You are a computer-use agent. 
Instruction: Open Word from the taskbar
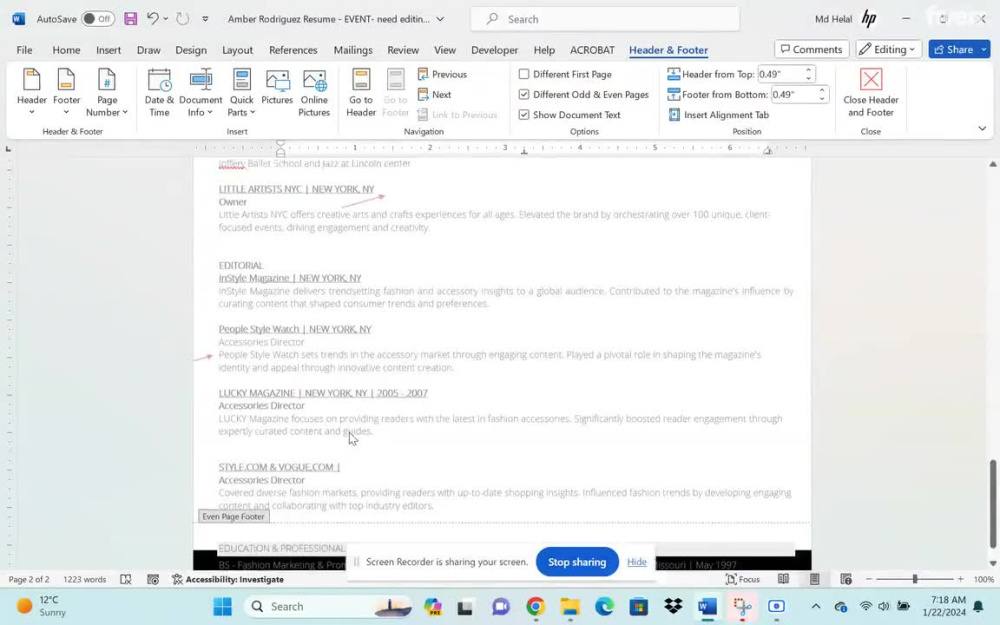click(x=707, y=606)
